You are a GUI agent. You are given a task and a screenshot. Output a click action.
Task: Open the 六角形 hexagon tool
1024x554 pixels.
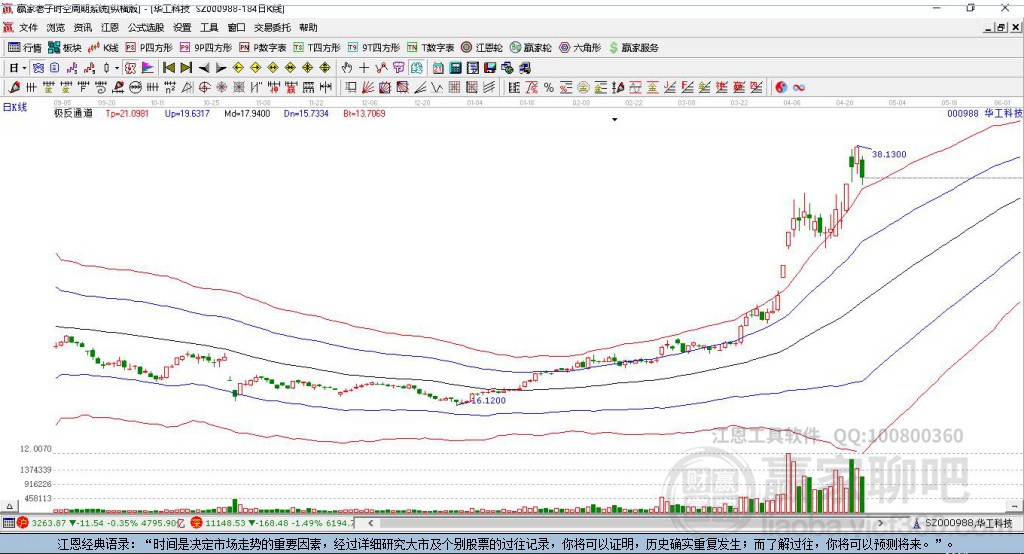(x=579, y=47)
